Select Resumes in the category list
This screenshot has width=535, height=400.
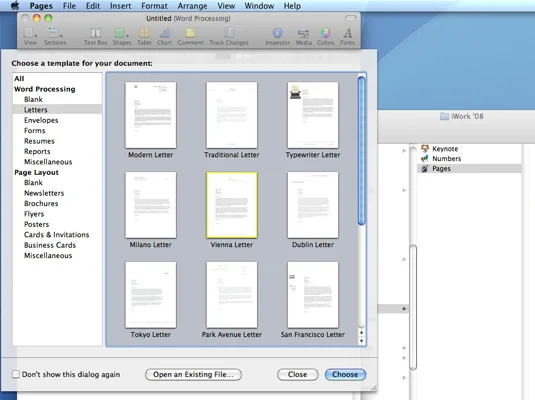[x=39, y=141]
